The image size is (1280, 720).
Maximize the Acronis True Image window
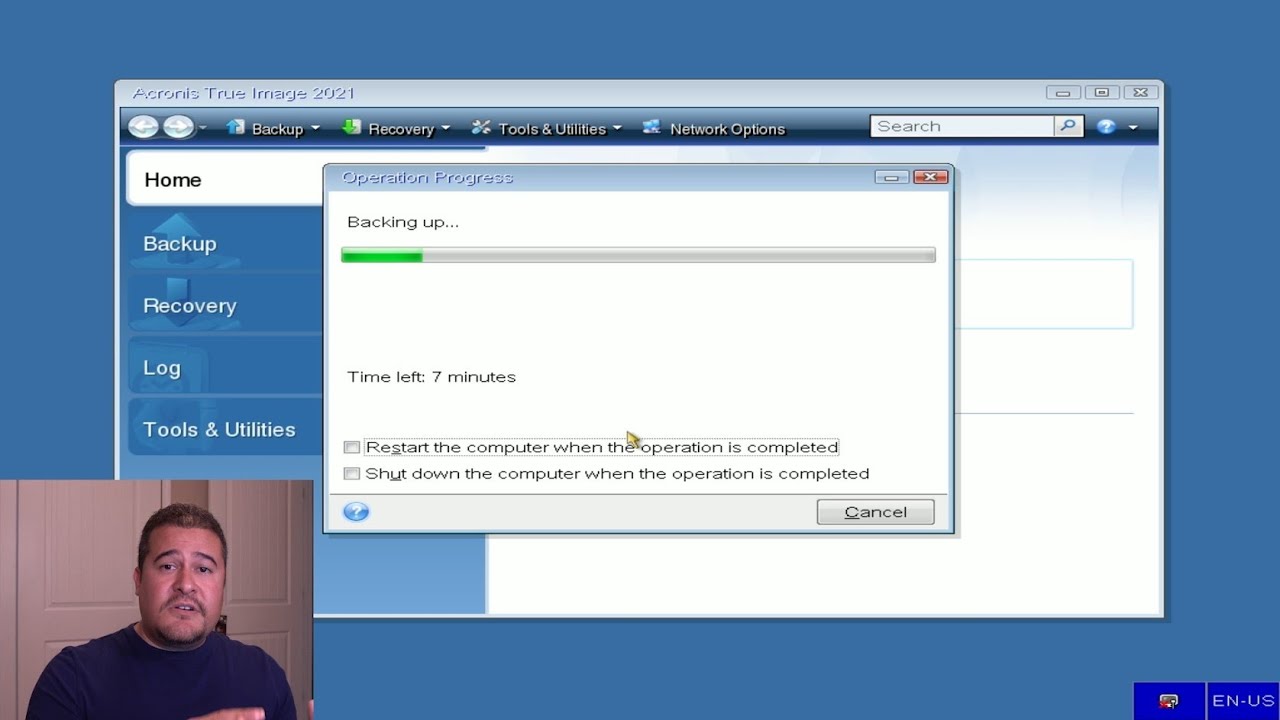1102,93
